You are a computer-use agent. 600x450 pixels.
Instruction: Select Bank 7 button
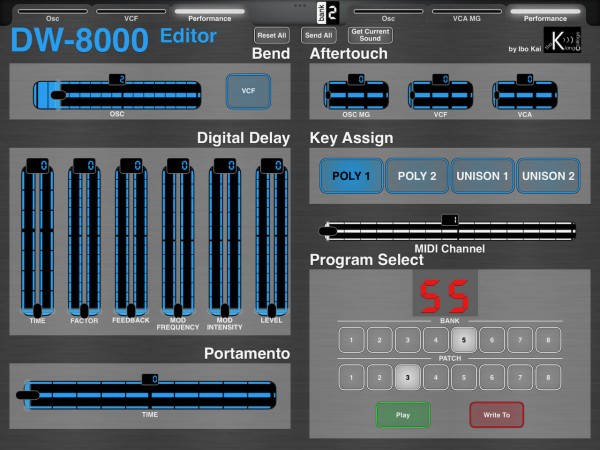[520, 340]
